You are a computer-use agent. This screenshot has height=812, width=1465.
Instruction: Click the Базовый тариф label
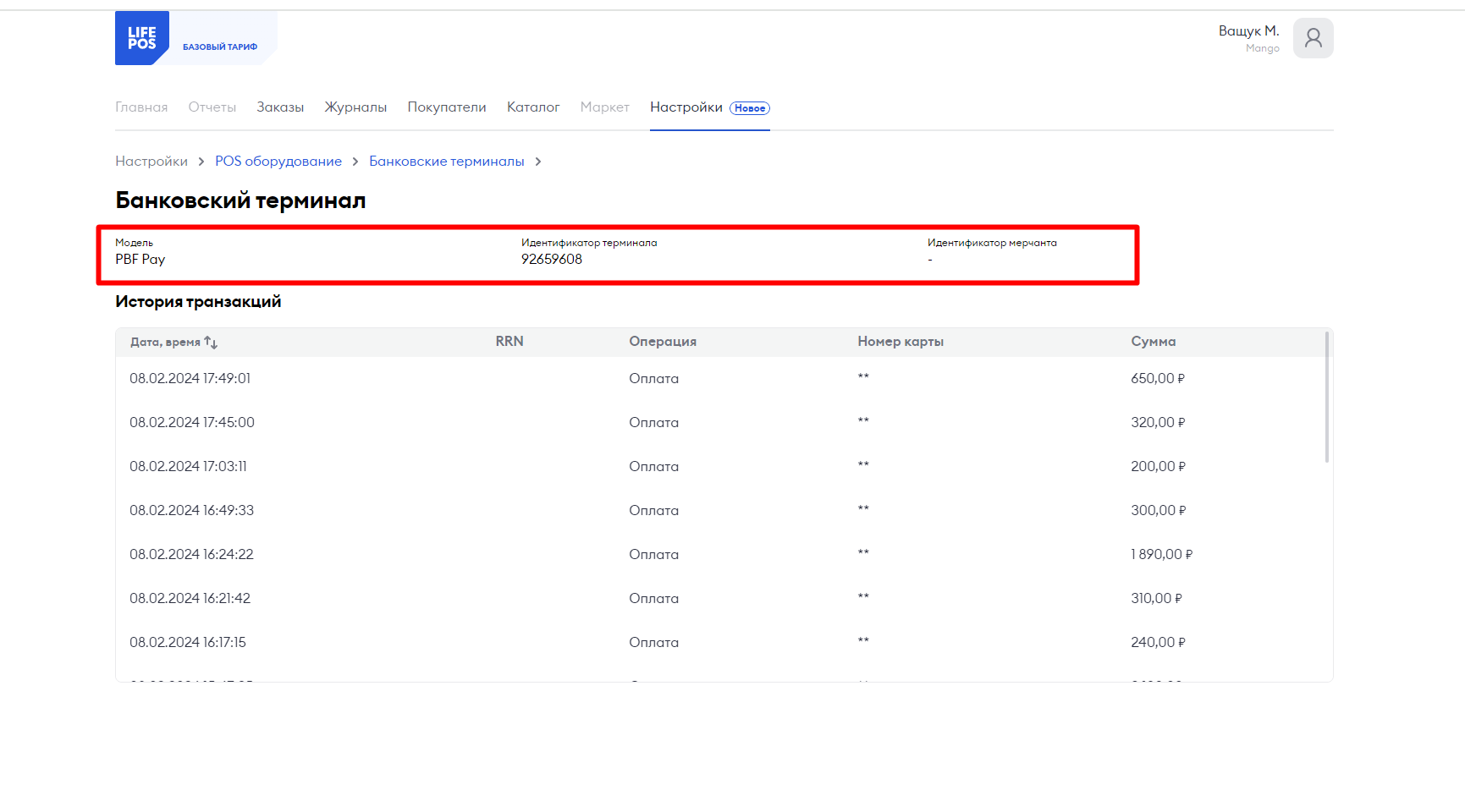[x=220, y=47]
